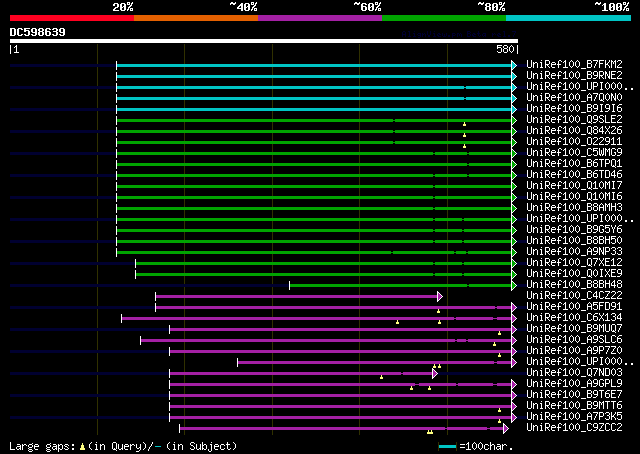
Task: Open the UniRef100_O22911 hit label
Action: tap(574, 142)
